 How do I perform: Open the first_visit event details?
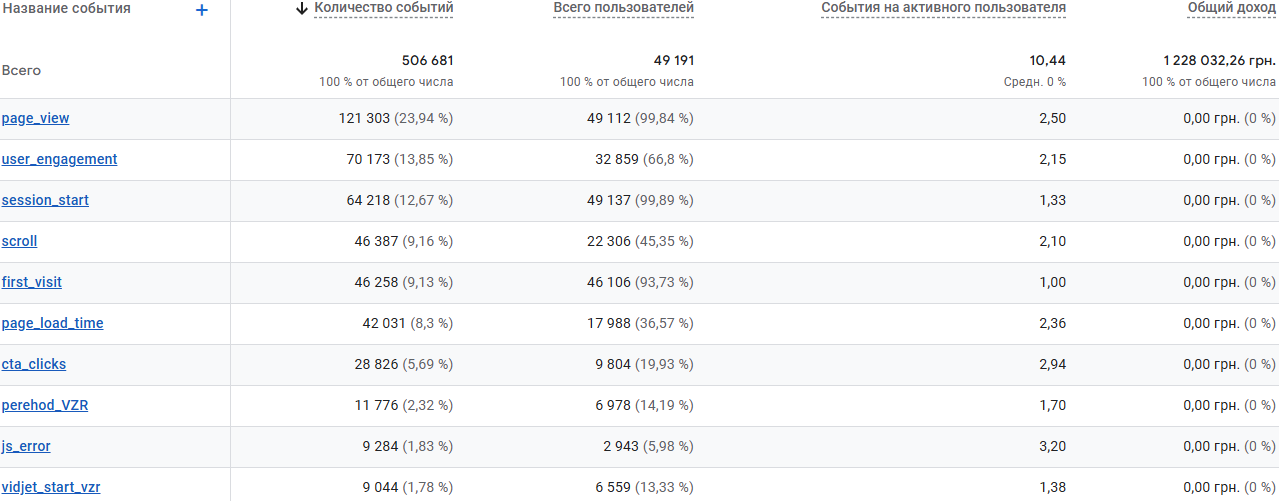click(x=32, y=282)
